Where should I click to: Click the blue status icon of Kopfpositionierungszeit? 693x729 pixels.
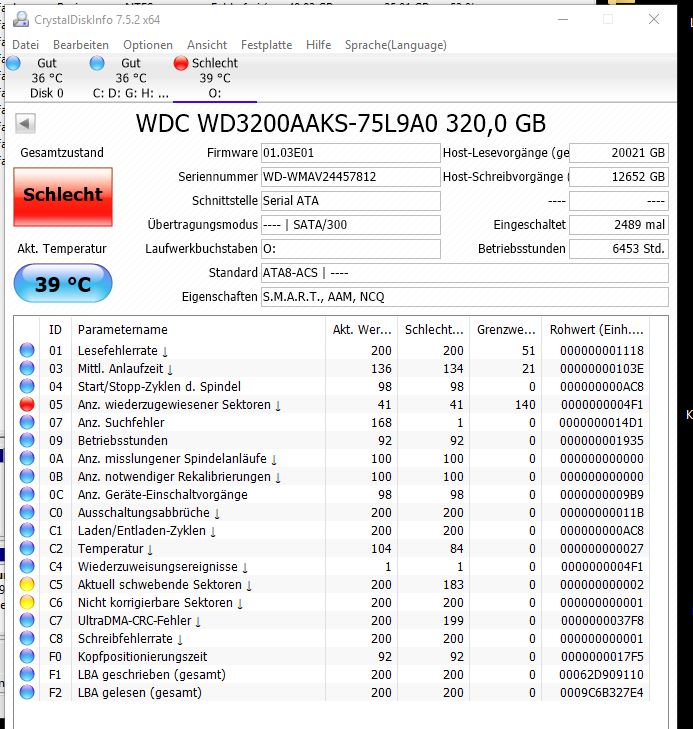click(27, 656)
